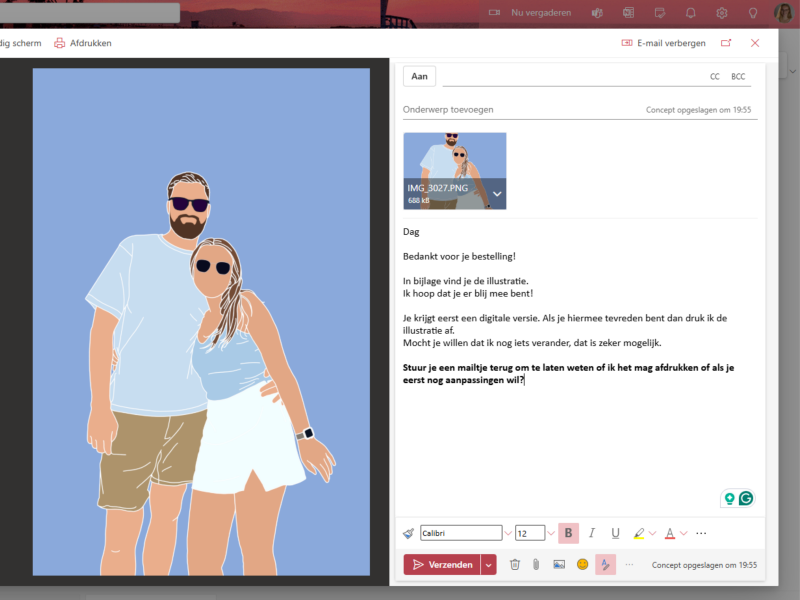The height and width of the screenshot is (600, 800).
Task: Close the attachment preview pane
Action: coord(755,43)
